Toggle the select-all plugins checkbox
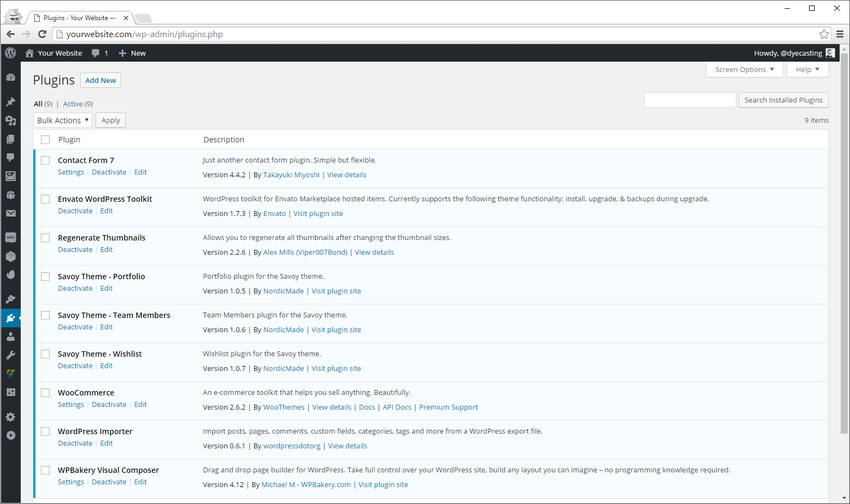Screen dimensions: 850x504 (46, 140)
